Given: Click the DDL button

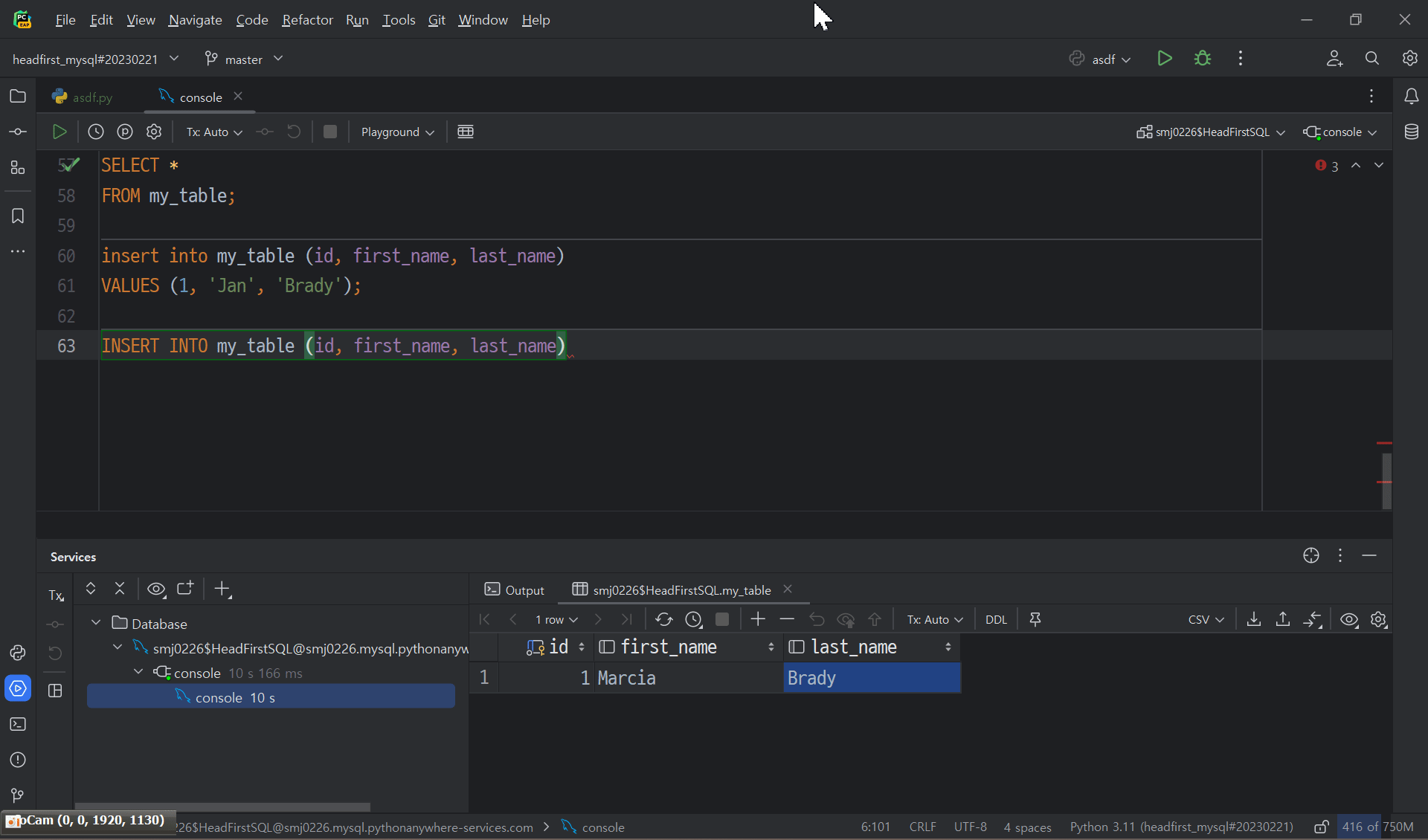Looking at the screenshot, I should coord(996,619).
